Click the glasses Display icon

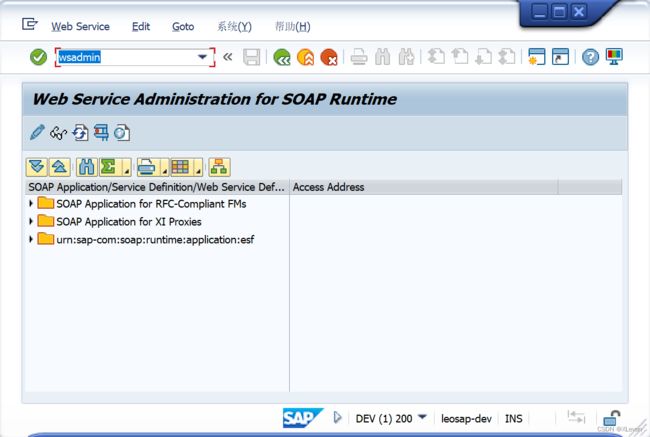click(x=58, y=133)
